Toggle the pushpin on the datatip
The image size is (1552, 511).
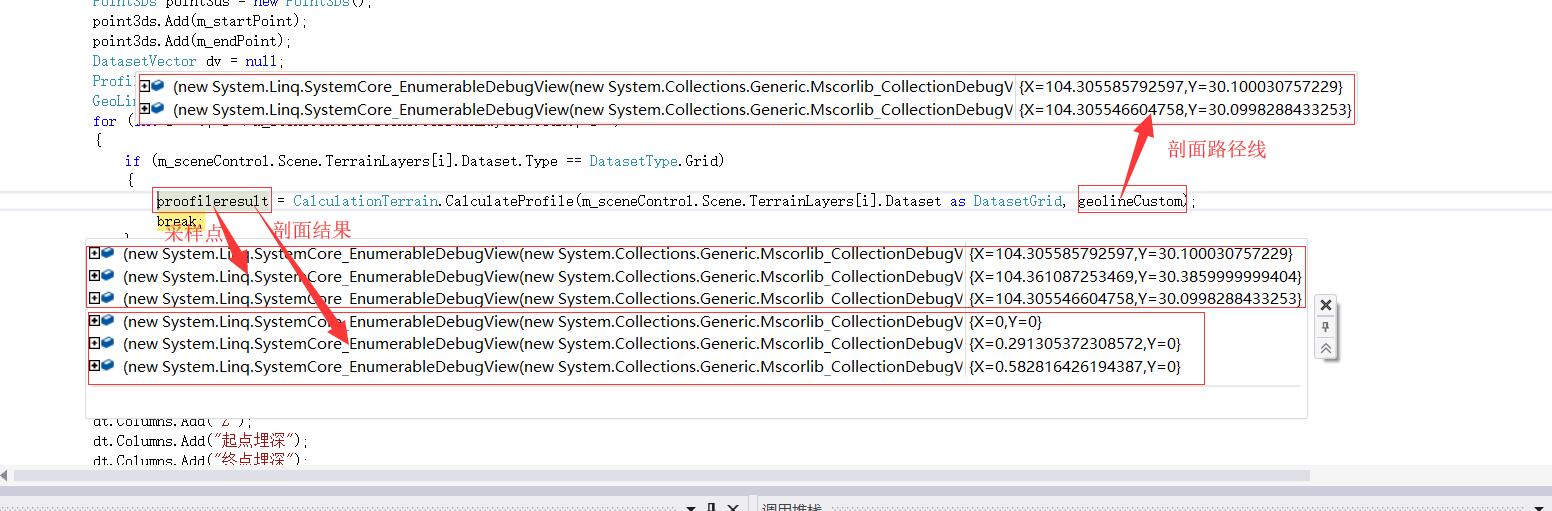(1325, 327)
